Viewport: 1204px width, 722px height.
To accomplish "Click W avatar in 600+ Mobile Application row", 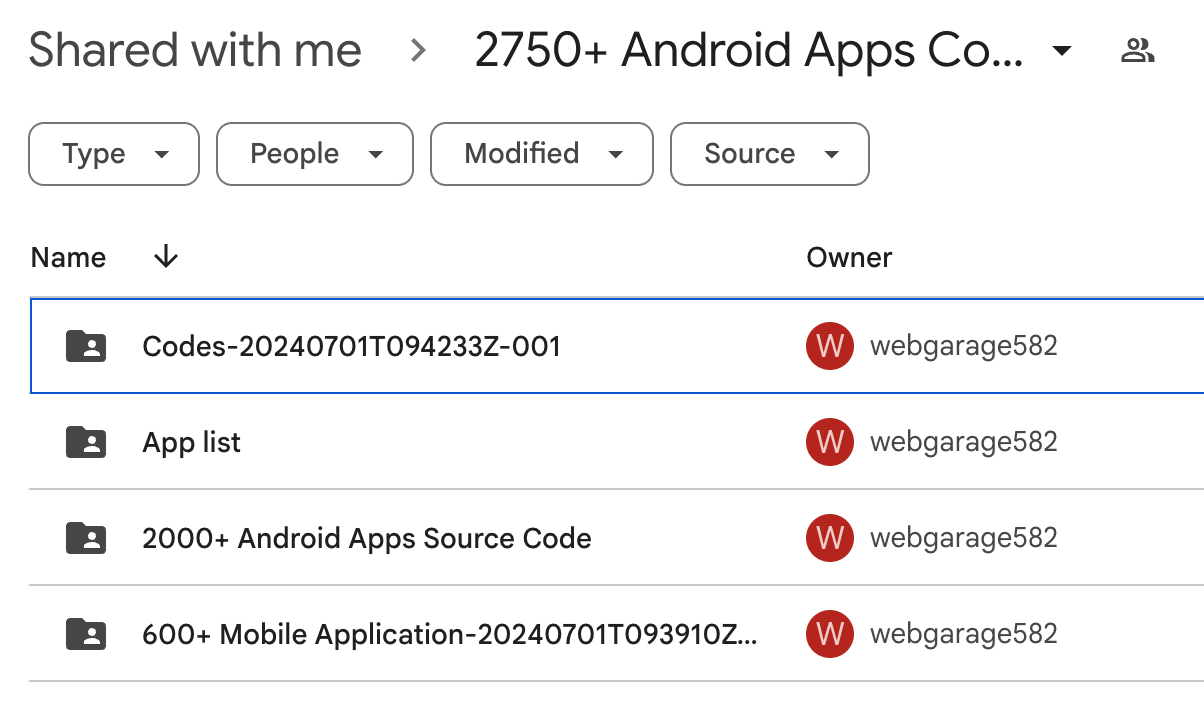I will pos(830,634).
